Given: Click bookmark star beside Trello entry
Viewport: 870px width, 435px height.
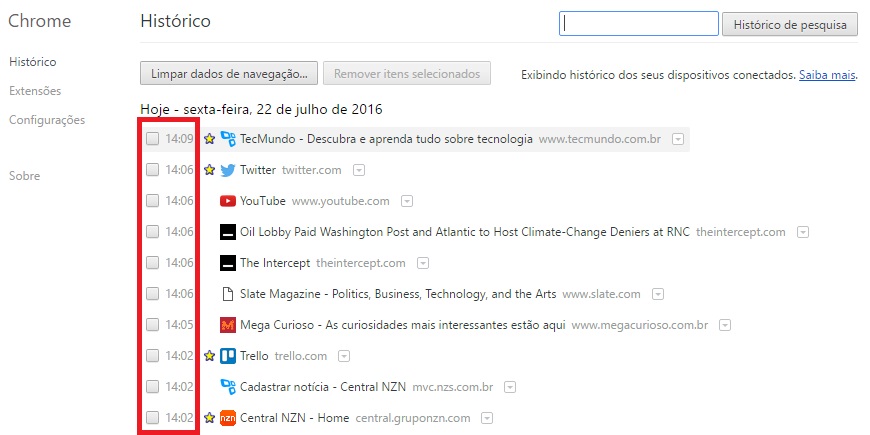Looking at the screenshot, I should [209, 356].
